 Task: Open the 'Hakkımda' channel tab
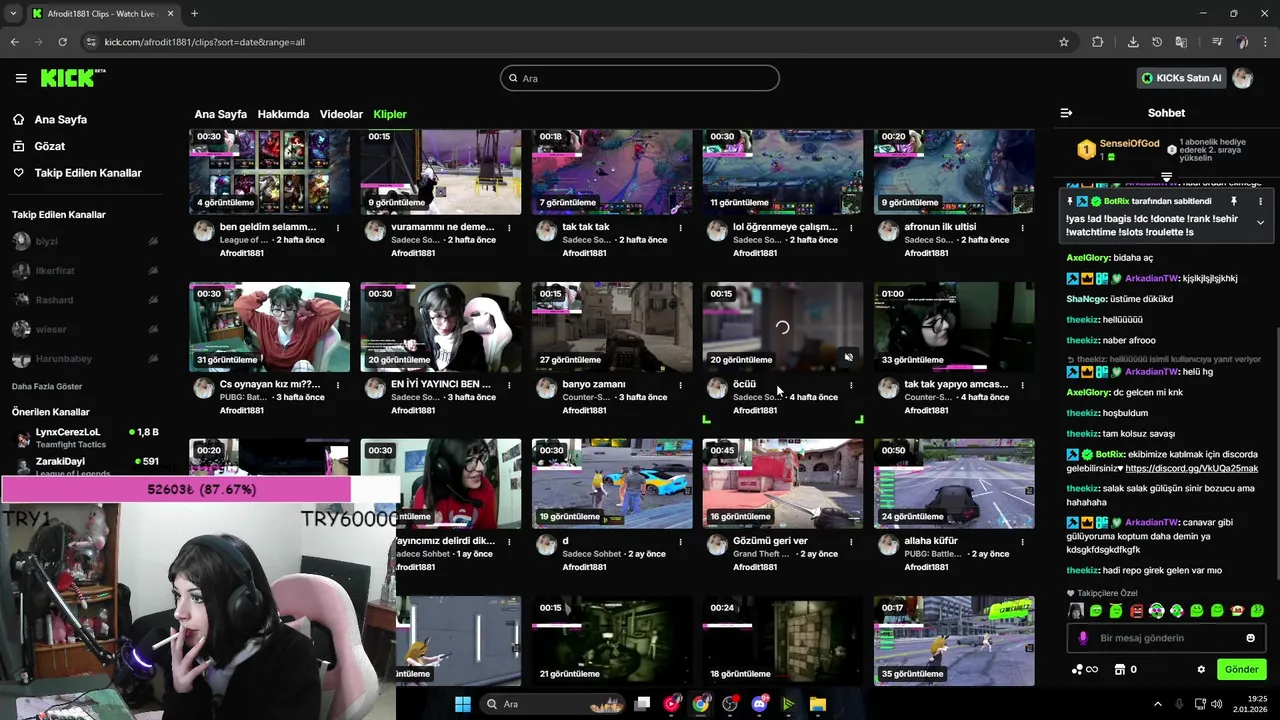283,114
